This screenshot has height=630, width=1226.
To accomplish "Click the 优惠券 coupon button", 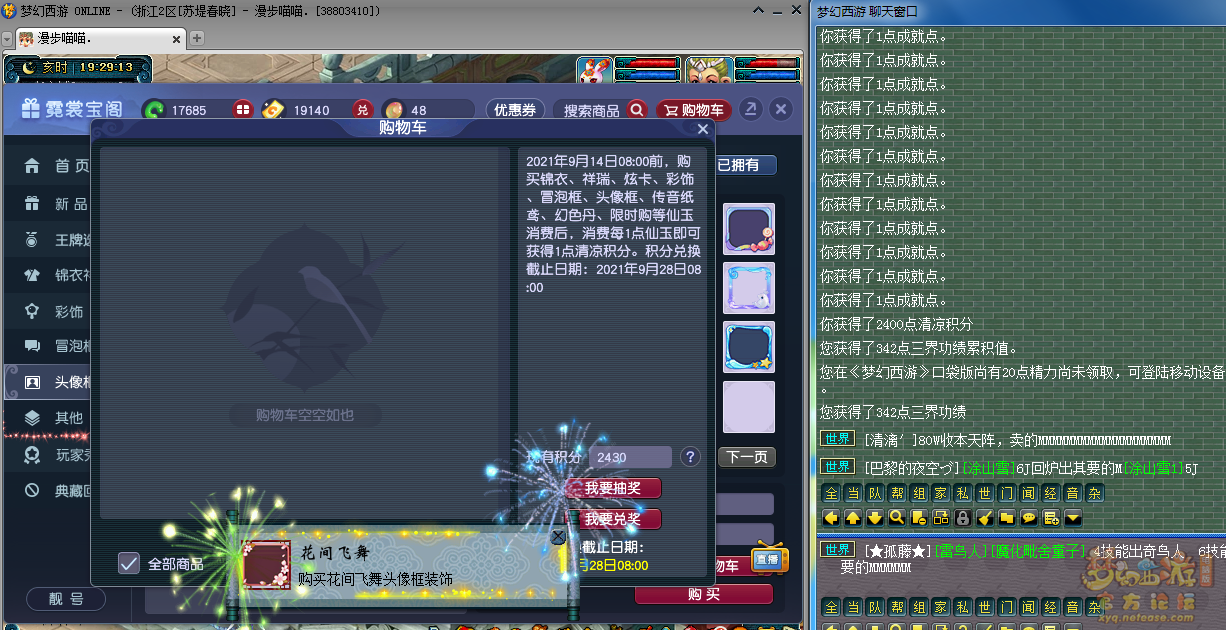I will click(x=514, y=110).
